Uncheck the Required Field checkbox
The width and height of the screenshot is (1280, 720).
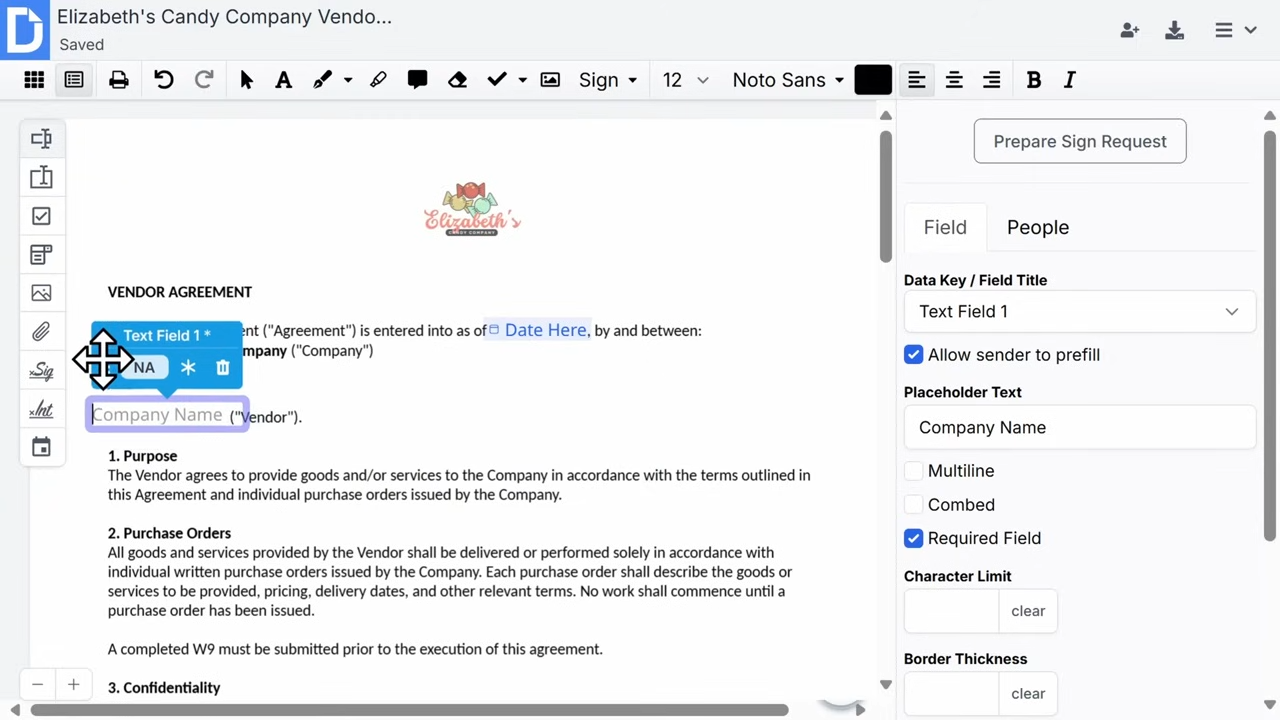913,538
